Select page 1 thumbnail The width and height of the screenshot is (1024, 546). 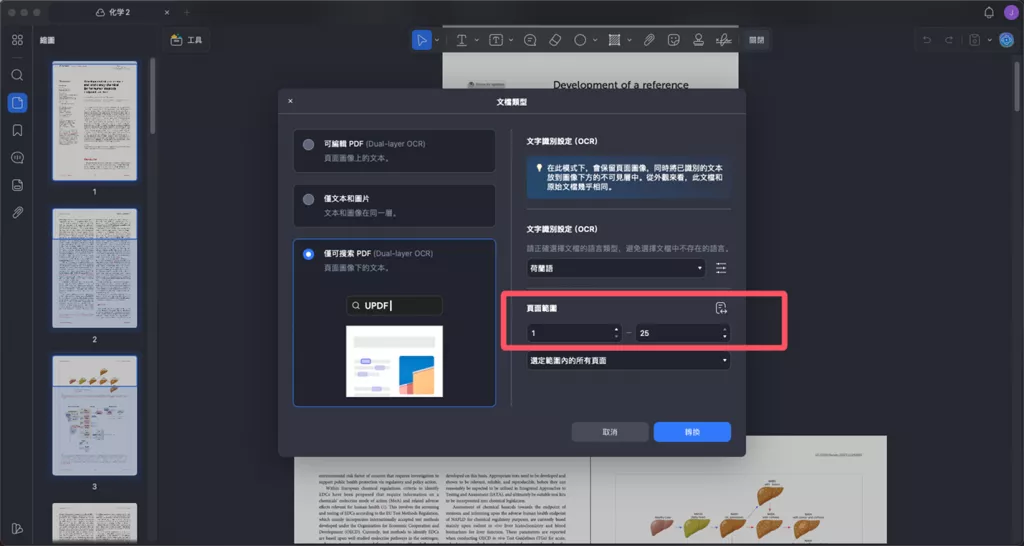95,121
